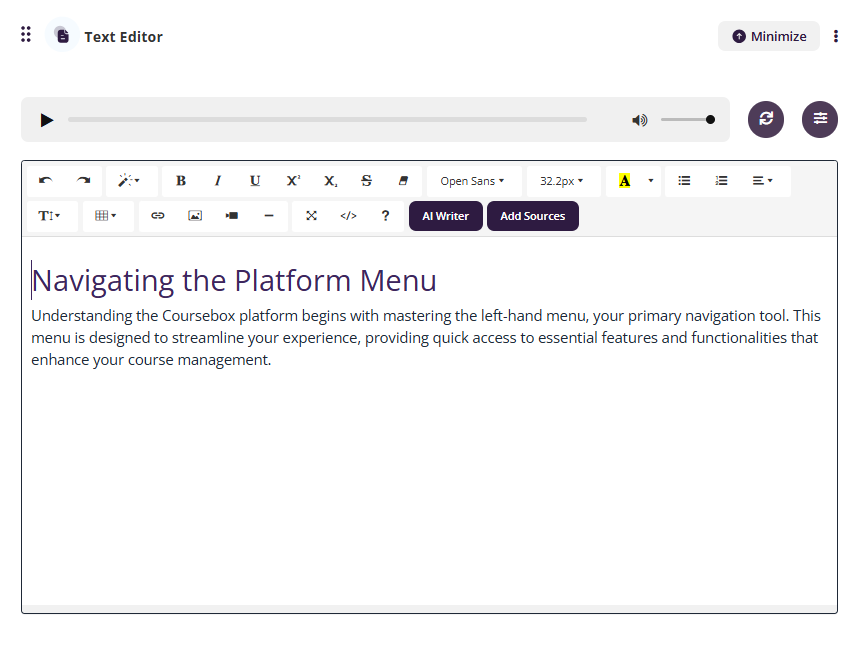The width and height of the screenshot is (859, 648).
Task: Switch to code view
Action: (x=348, y=216)
